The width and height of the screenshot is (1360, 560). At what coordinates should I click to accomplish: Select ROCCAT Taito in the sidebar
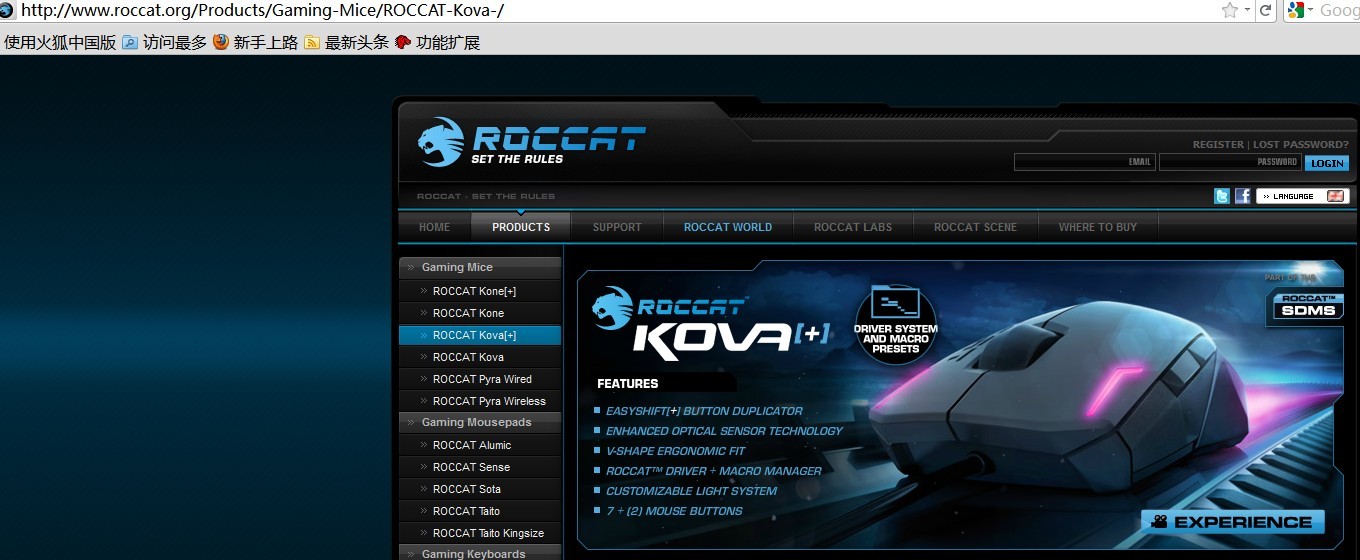coord(480,511)
